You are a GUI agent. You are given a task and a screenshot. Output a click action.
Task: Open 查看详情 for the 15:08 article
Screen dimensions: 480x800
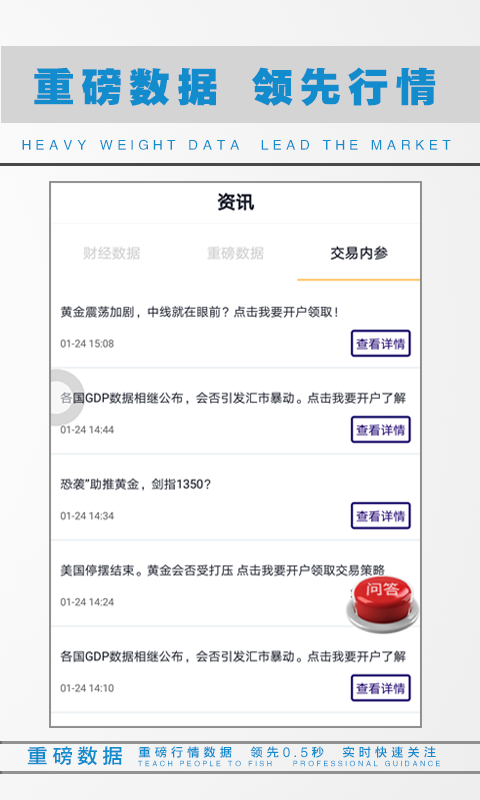[x=381, y=343]
